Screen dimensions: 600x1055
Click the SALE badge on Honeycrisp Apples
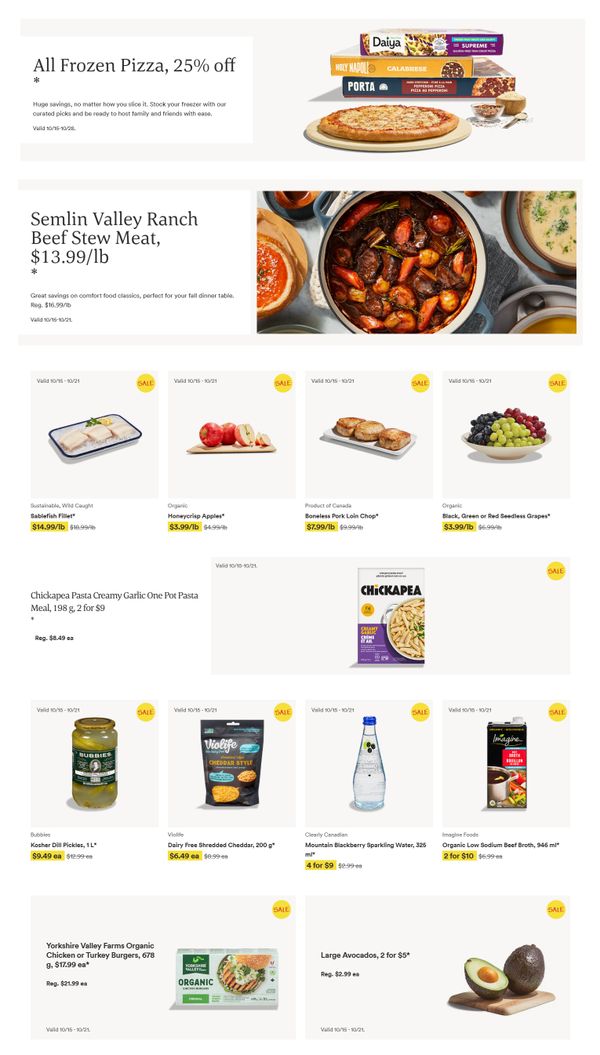click(x=283, y=383)
